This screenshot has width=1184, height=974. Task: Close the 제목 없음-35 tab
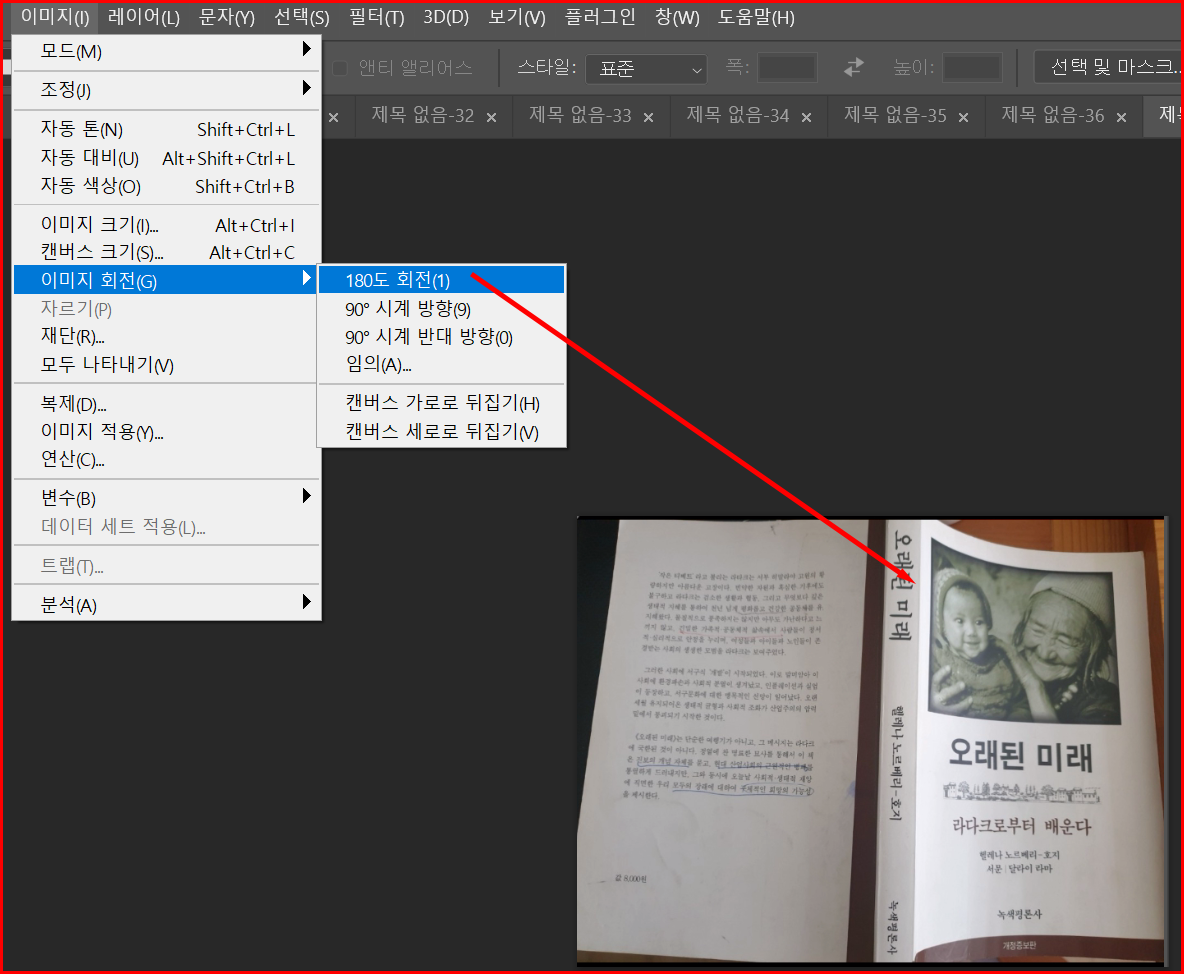[964, 117]
